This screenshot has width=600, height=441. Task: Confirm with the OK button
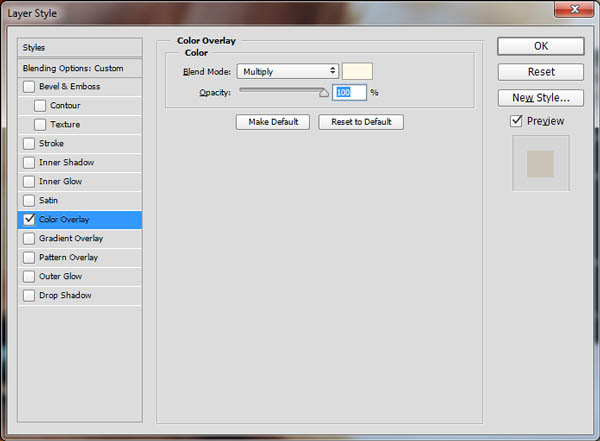(541, 46)
